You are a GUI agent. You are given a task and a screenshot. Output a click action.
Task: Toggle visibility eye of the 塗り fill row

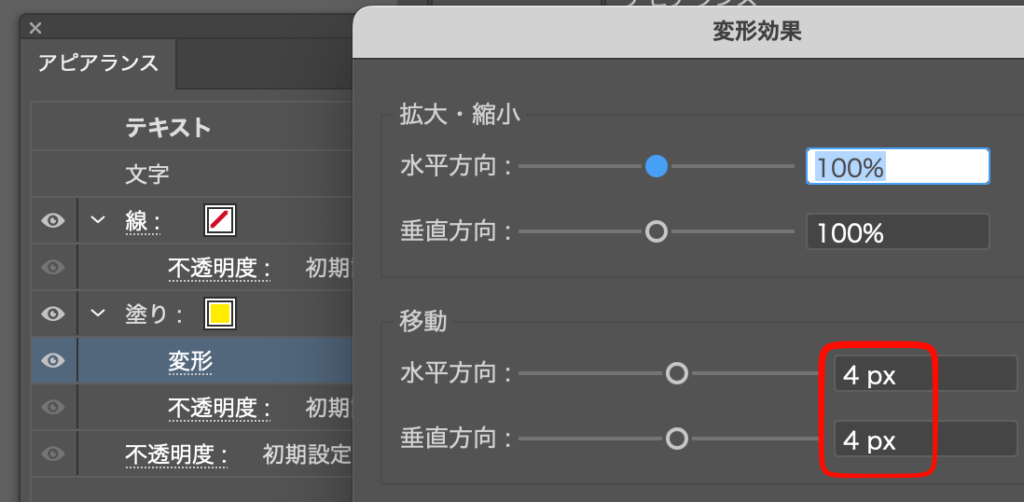53,314
